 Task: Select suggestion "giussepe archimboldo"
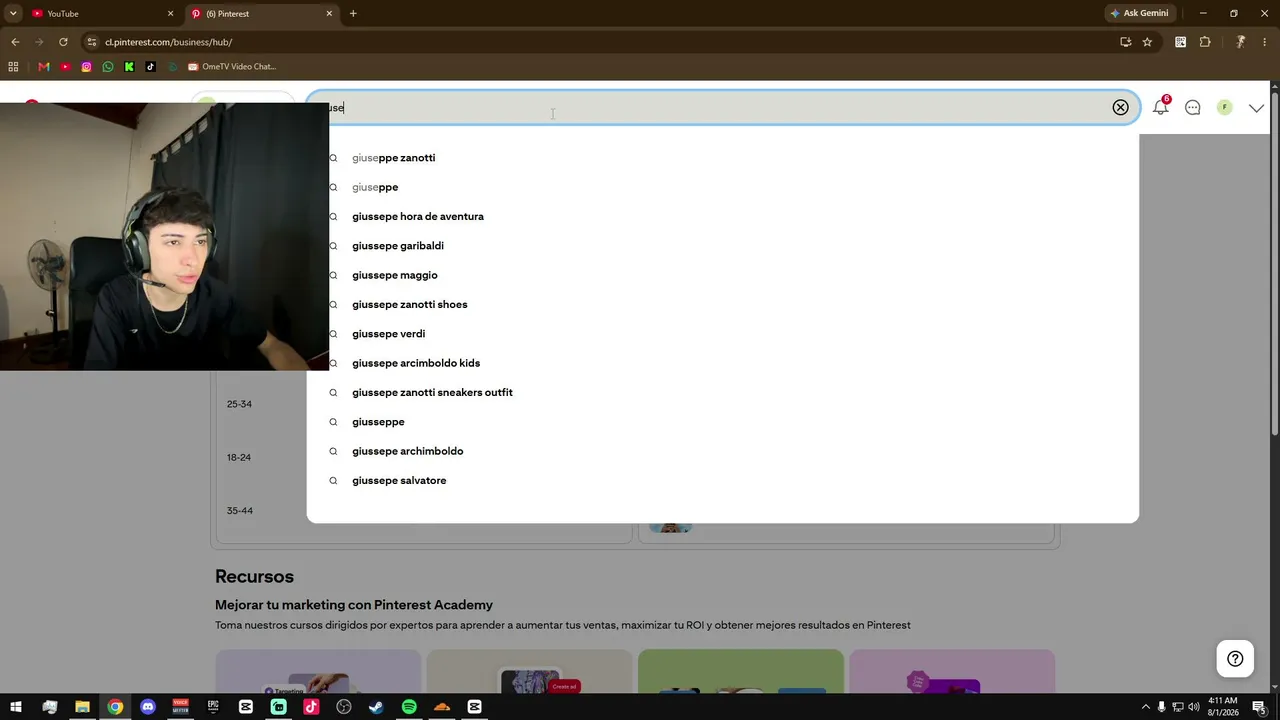(x=408, y=451)
